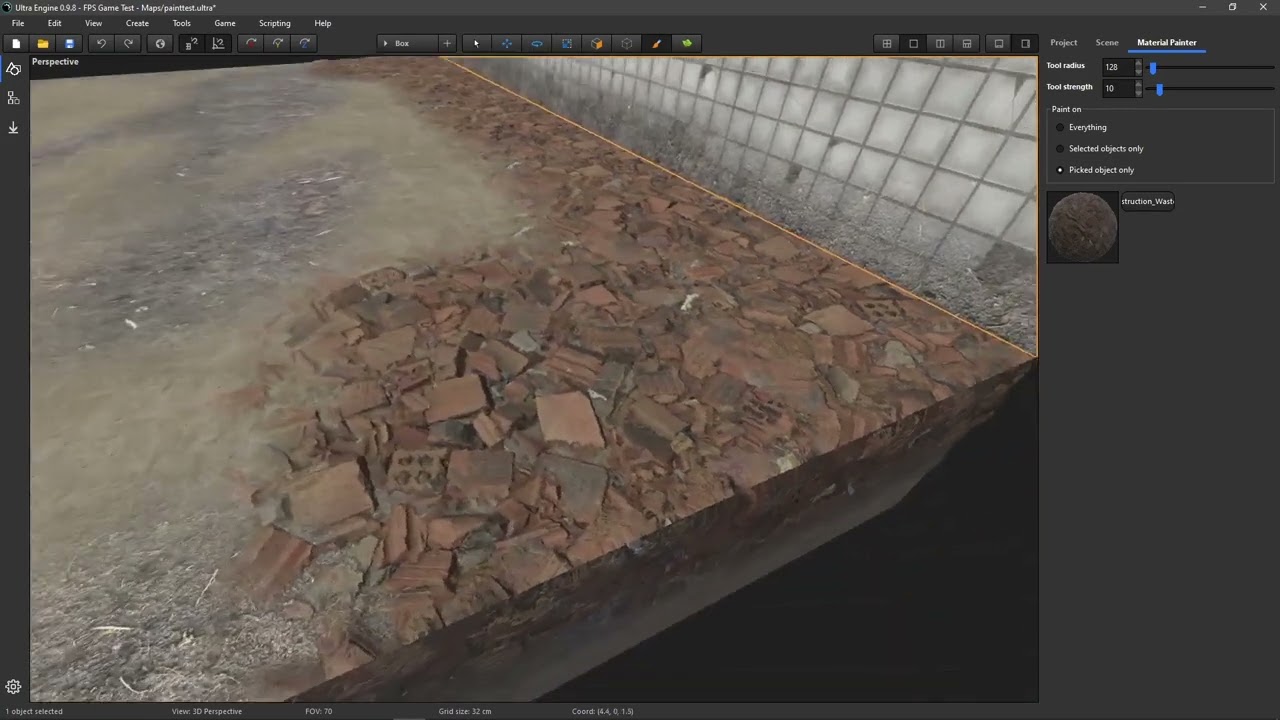This screenshot has height=720, width=1280.
Task: Redo the last undone action
Action: pyautogui.click(x=128, y=43)
